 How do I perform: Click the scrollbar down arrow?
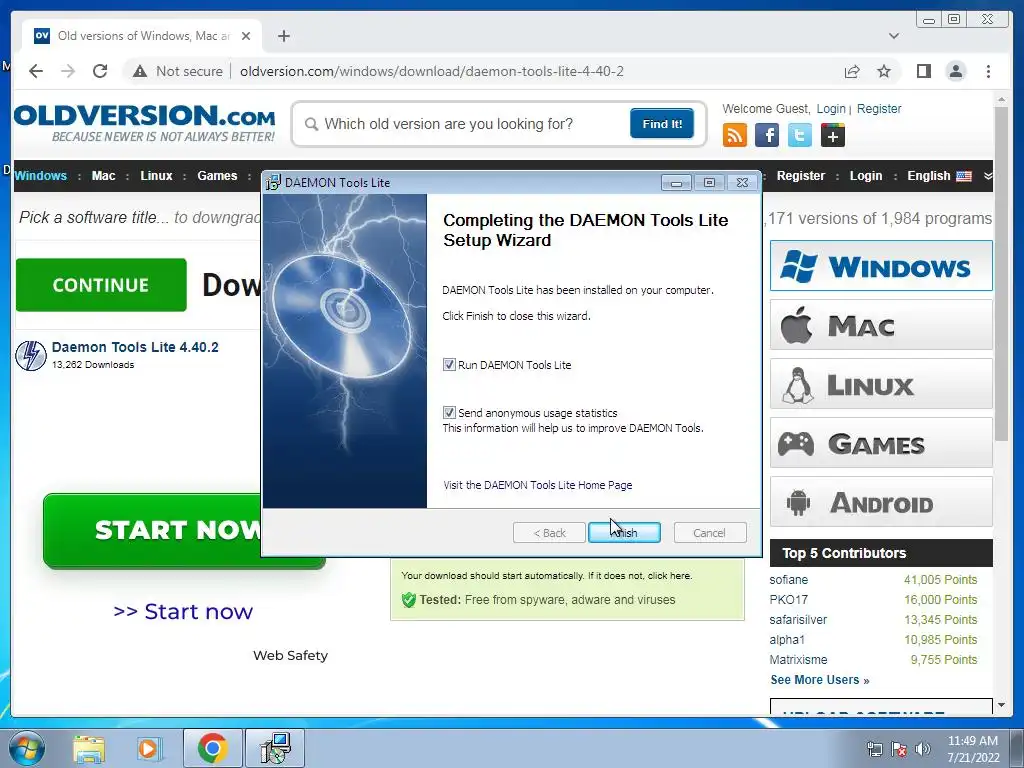(1001, 705)
